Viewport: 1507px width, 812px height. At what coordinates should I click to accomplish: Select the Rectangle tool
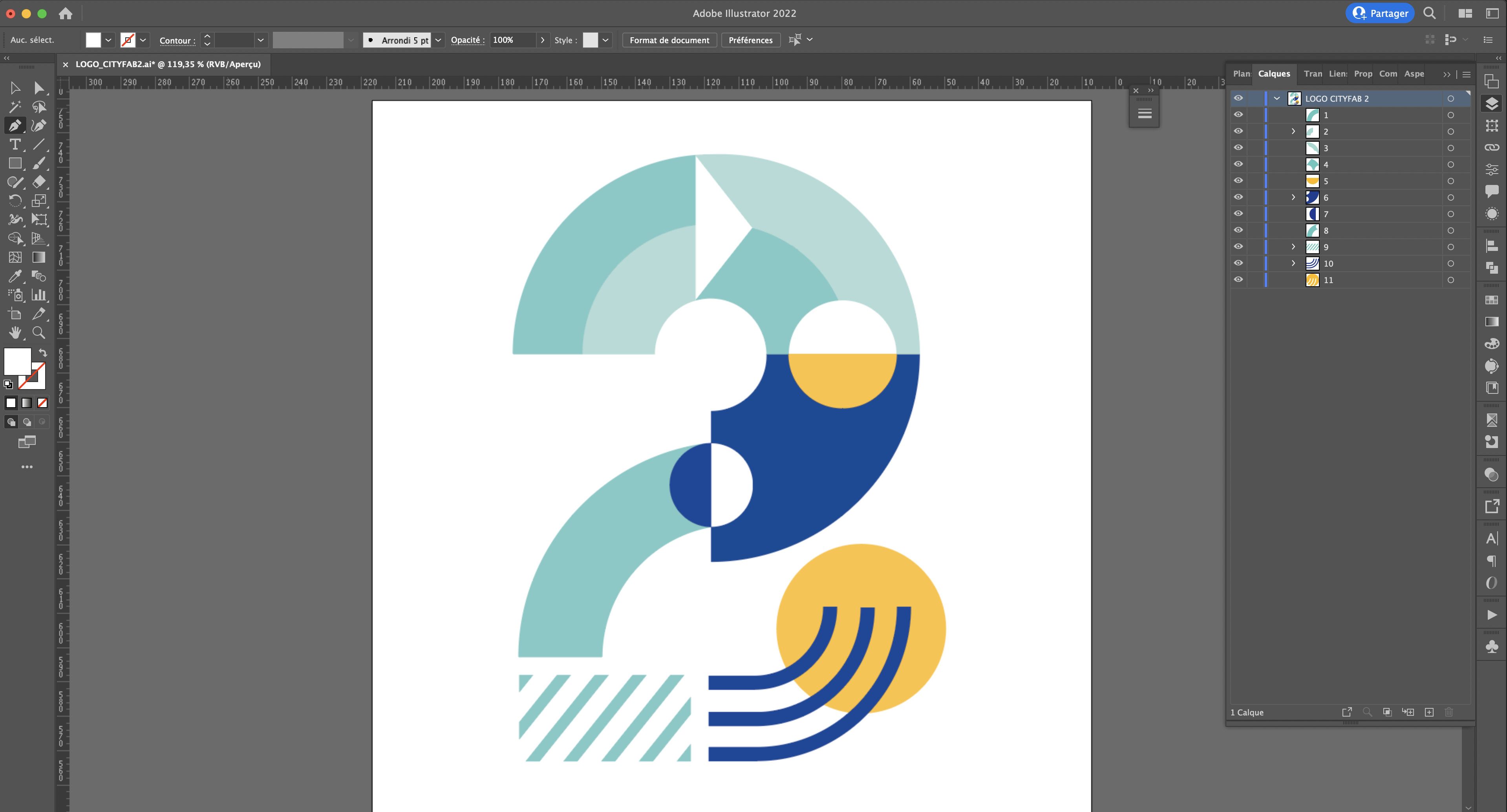(x=15, y=163)
